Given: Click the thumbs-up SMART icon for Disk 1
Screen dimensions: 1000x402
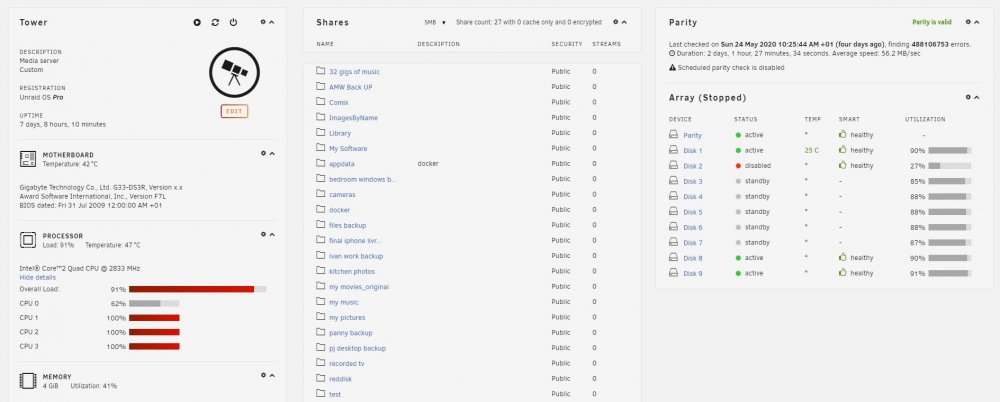Looking at the screenshot, I should 842,150.
